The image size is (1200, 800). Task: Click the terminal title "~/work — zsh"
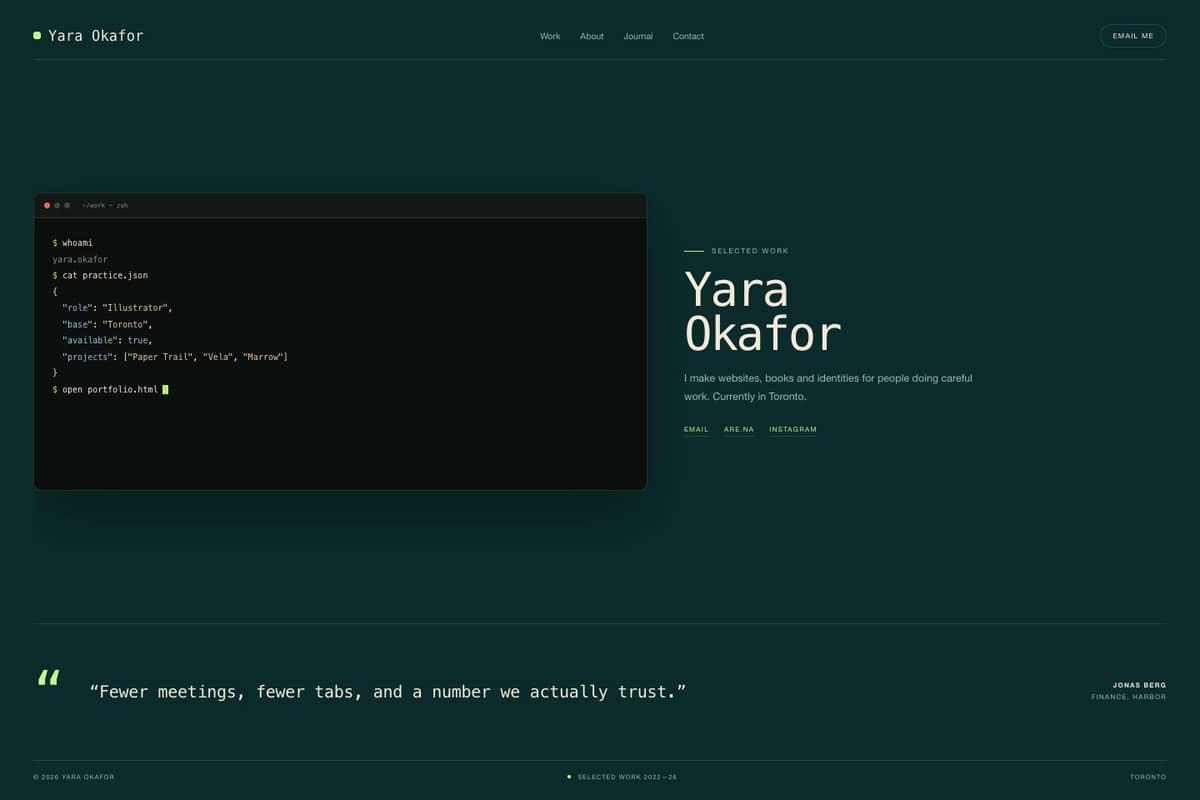coord(105,205)
